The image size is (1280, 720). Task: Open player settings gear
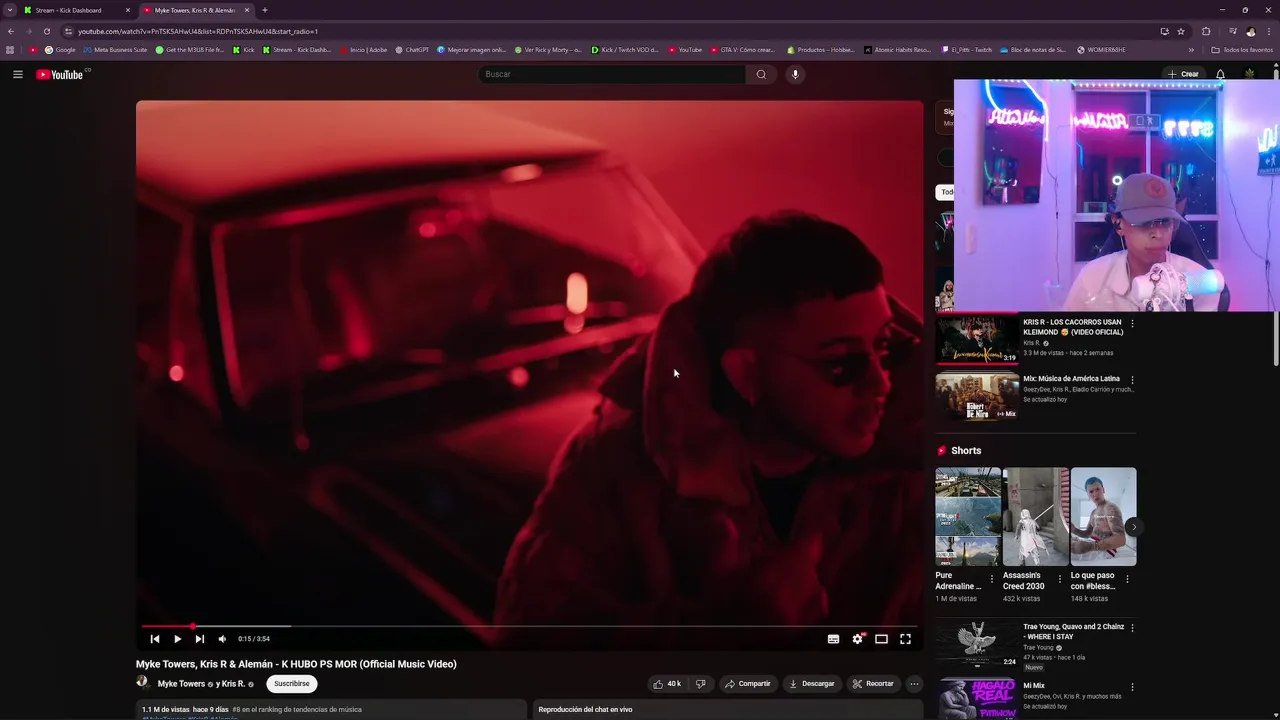857,639
